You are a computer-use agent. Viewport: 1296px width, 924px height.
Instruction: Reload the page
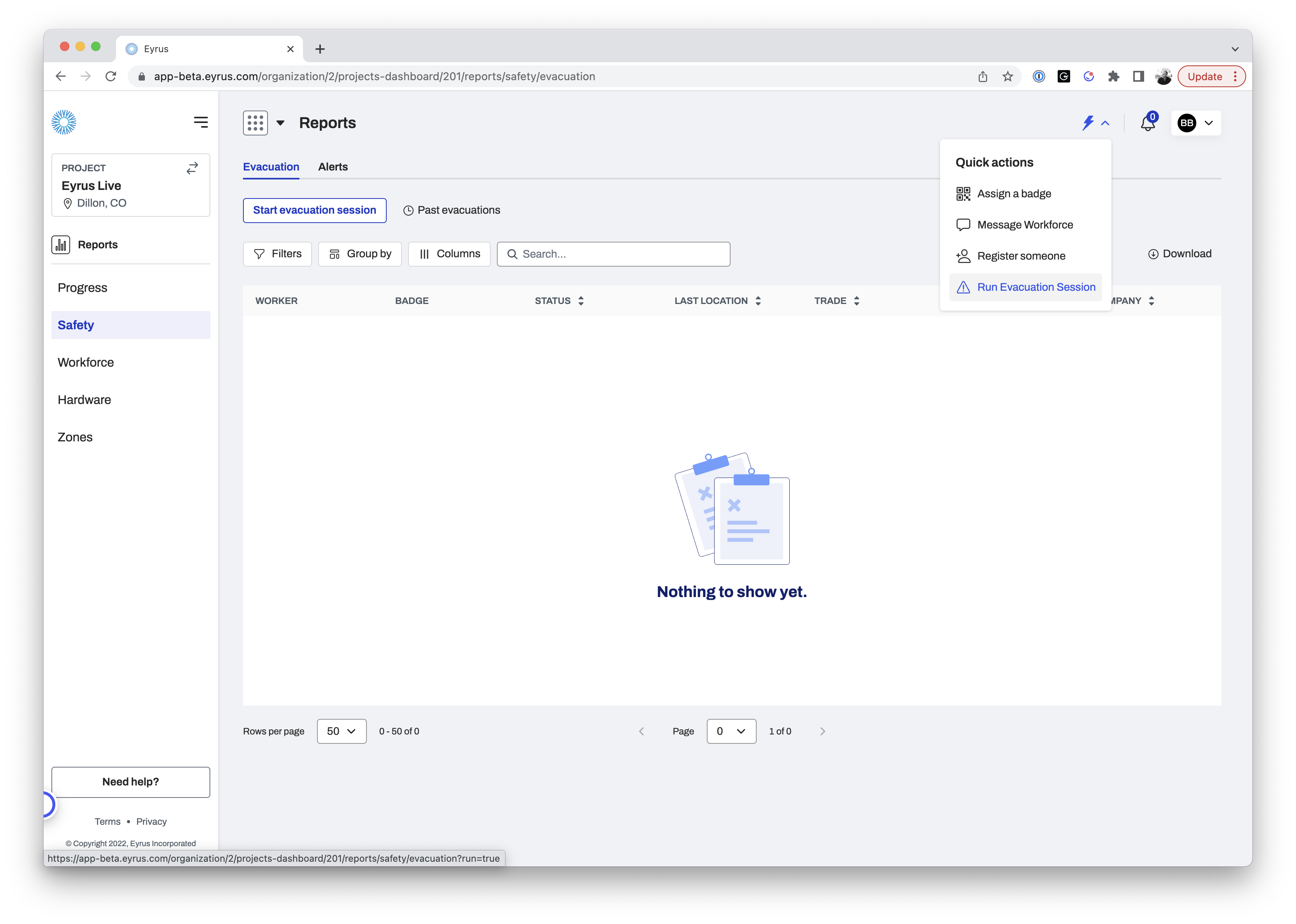click(x=111, y=76)
